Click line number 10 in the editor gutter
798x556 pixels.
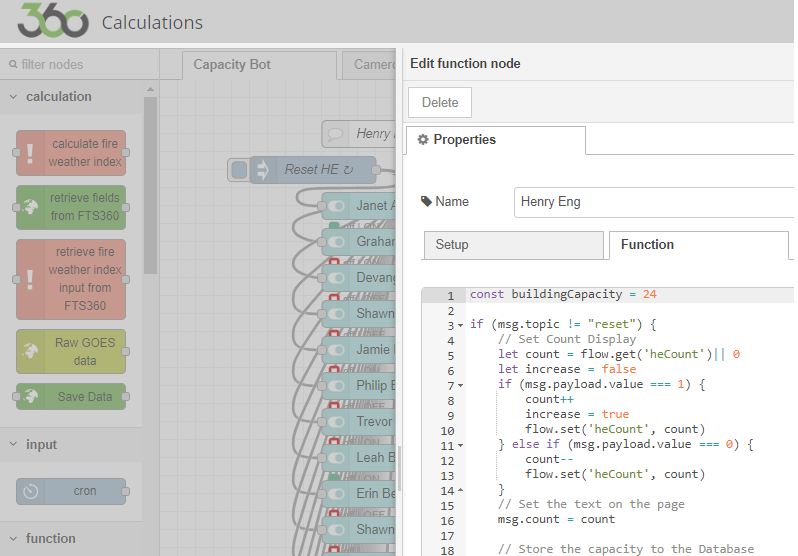point(447,431)
